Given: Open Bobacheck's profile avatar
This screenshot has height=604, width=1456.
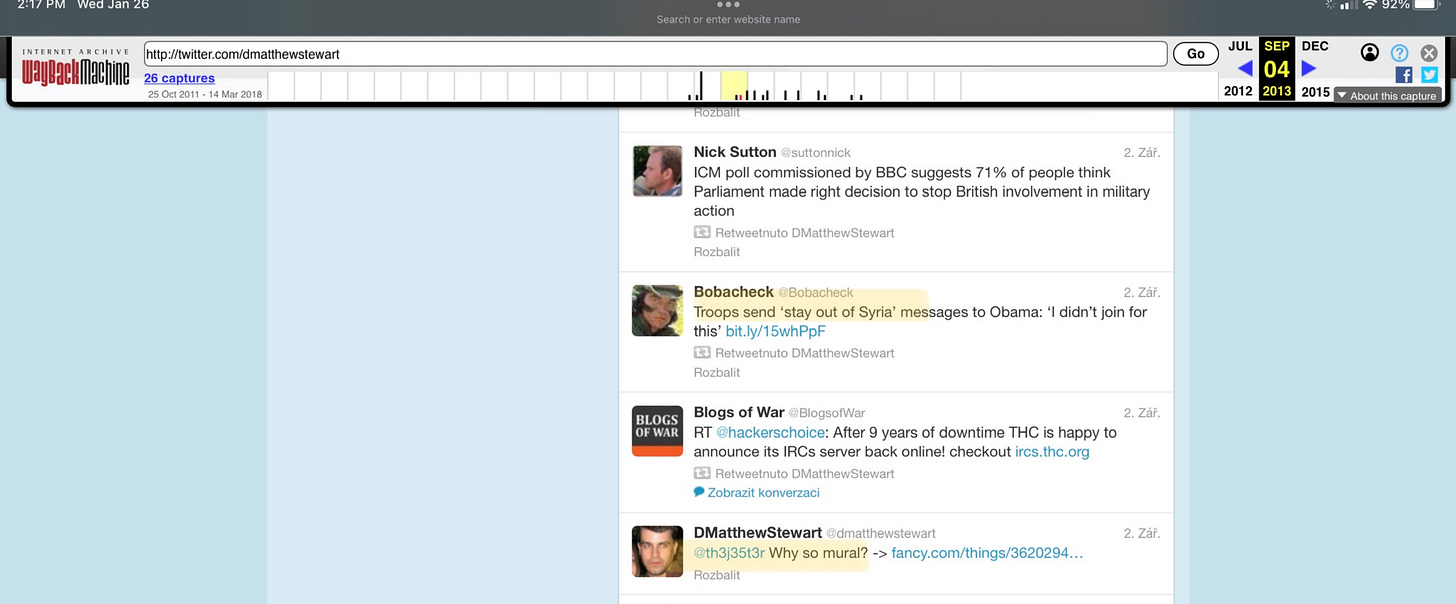Looking at the screenshot, I should point(657,311).
